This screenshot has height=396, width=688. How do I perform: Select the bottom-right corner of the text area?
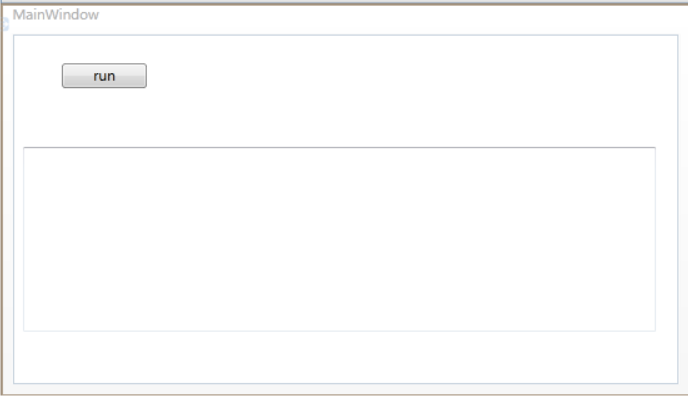point(655,330)
